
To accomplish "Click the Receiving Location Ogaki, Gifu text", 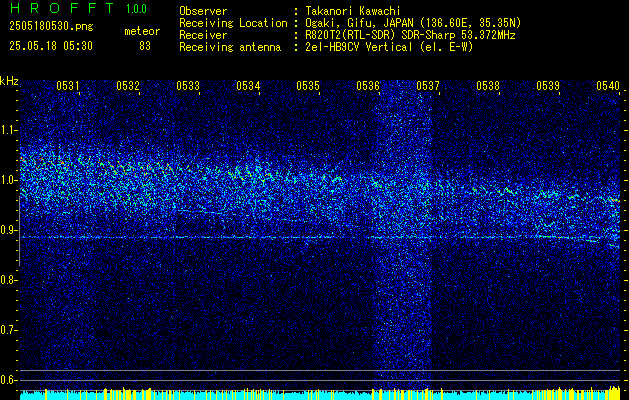I will point(413,23).
